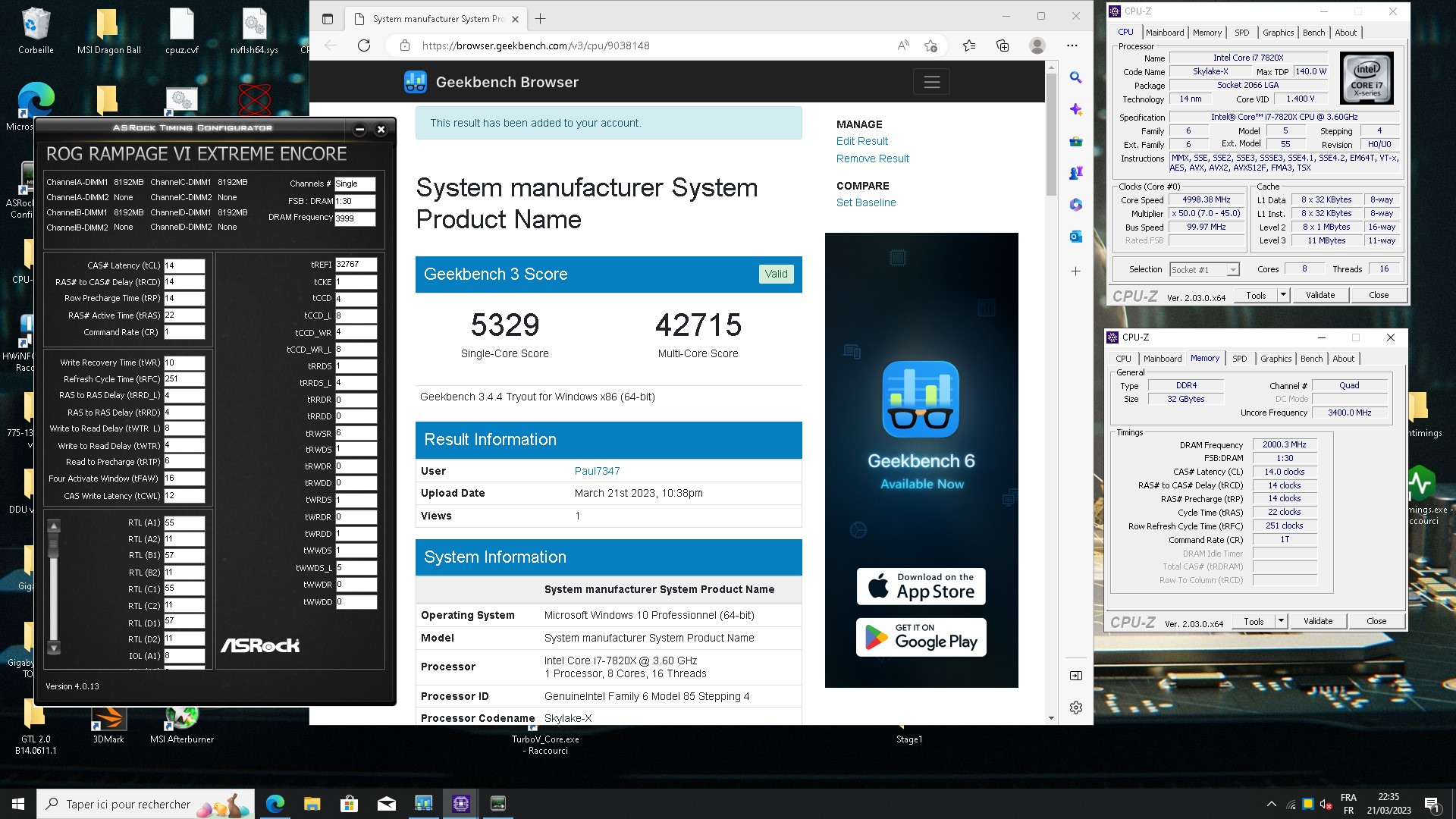The width and height of the screenshot is (1456, 819).
Task: Click Valid badge on Geekbench 3 Score
Action: coord(776,274)
